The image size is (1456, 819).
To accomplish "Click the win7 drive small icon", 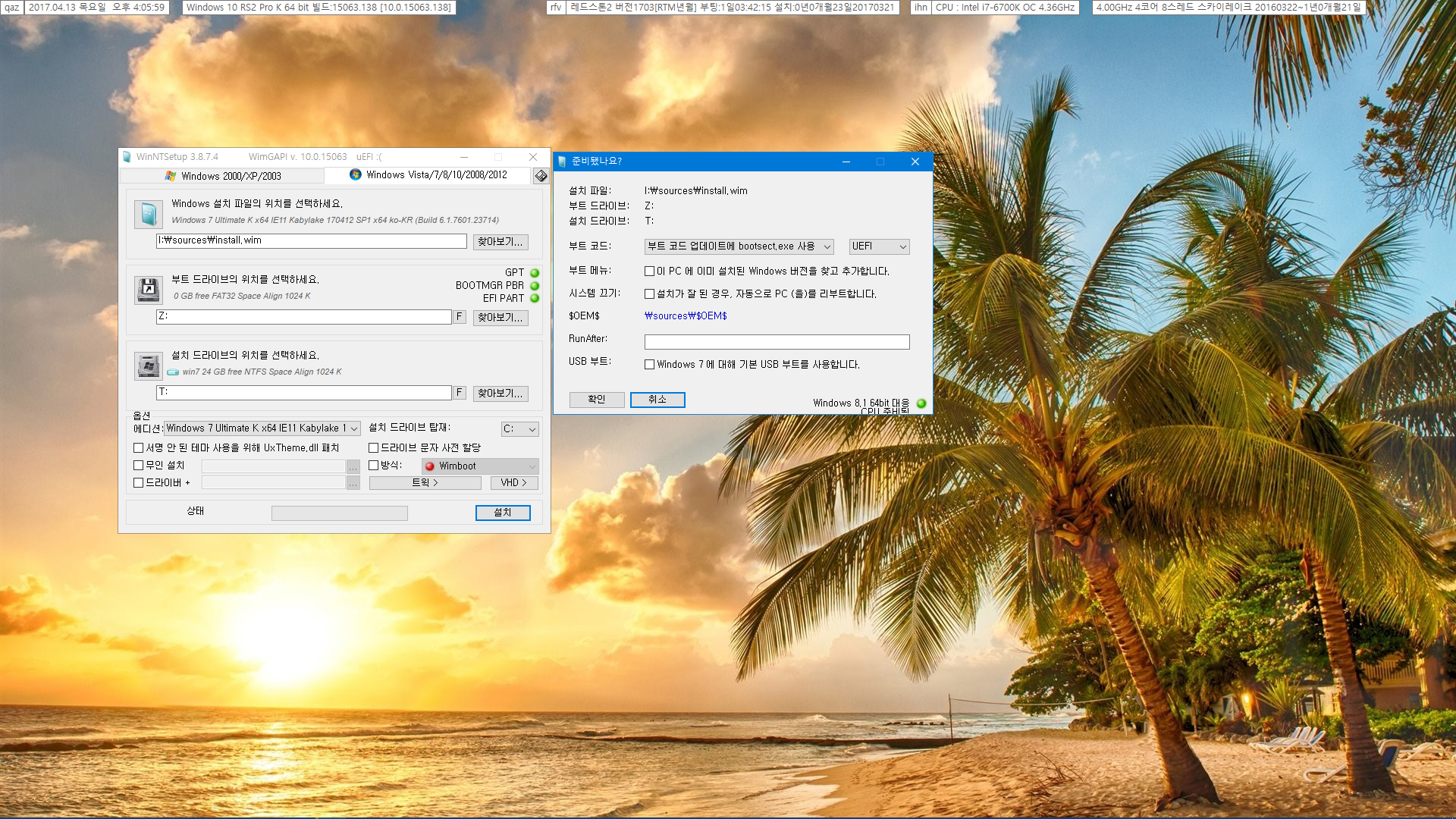I will click(173, 372).
